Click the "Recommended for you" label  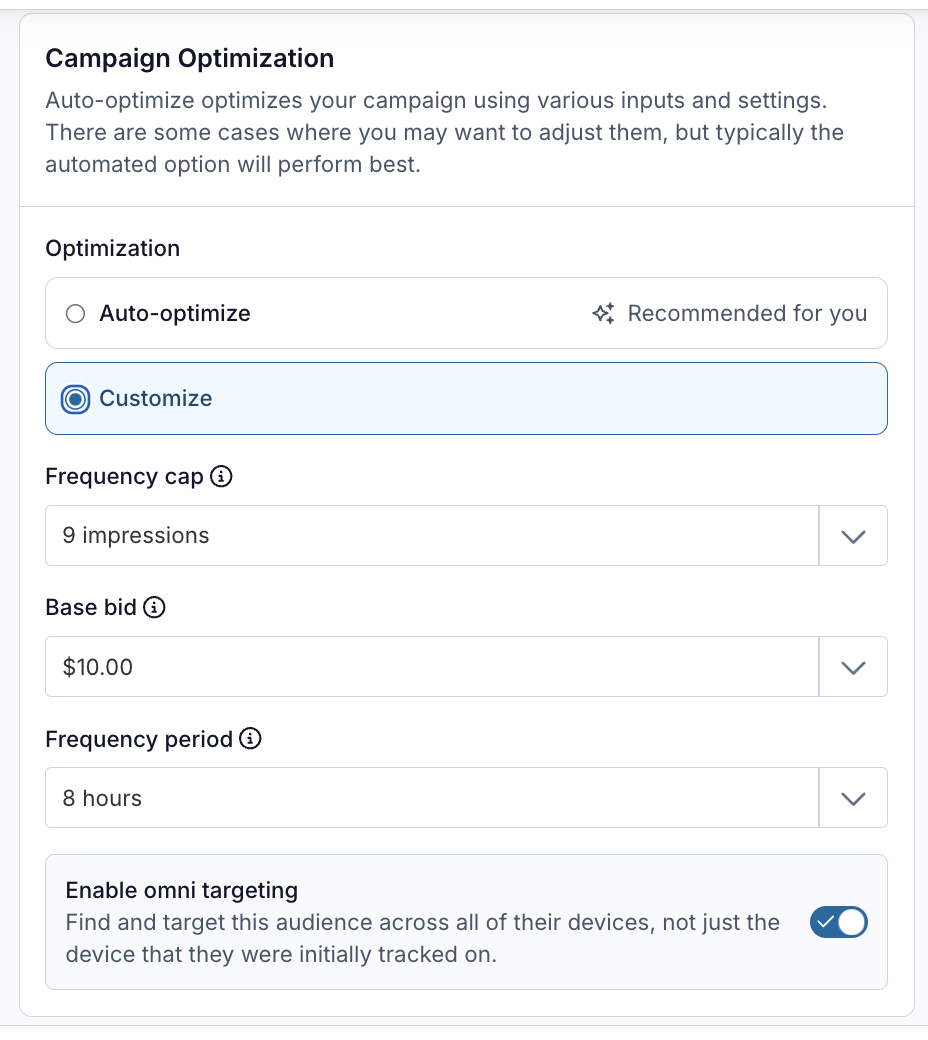point(747,314)
